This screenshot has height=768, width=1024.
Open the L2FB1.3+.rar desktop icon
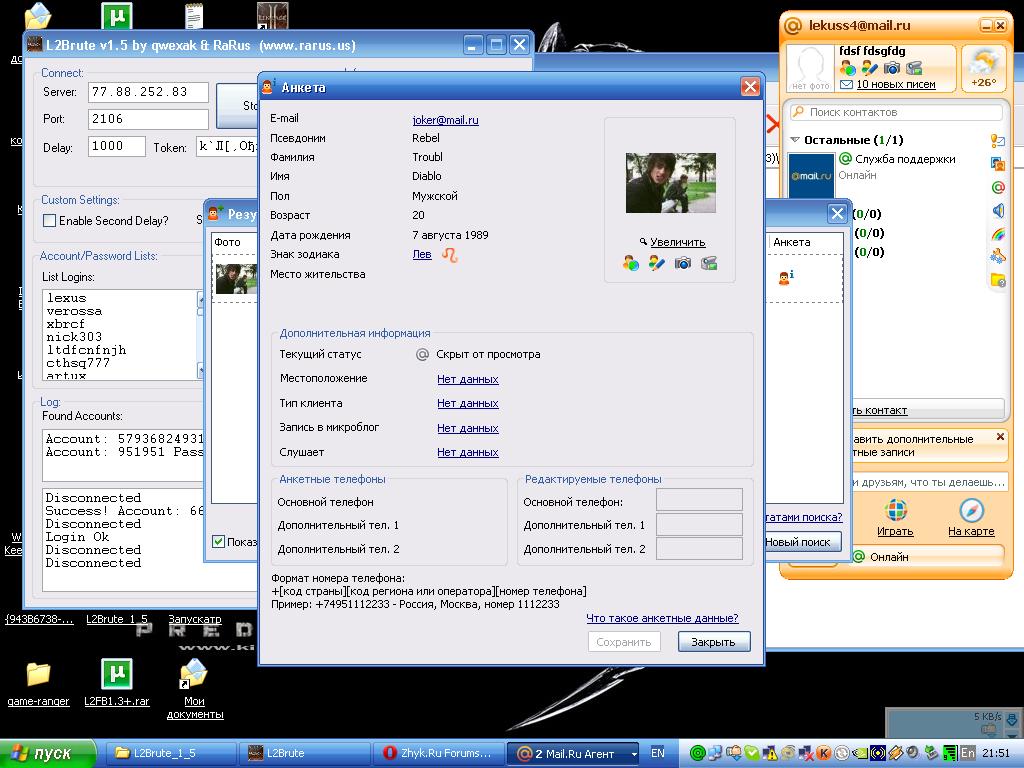[117, 674]
